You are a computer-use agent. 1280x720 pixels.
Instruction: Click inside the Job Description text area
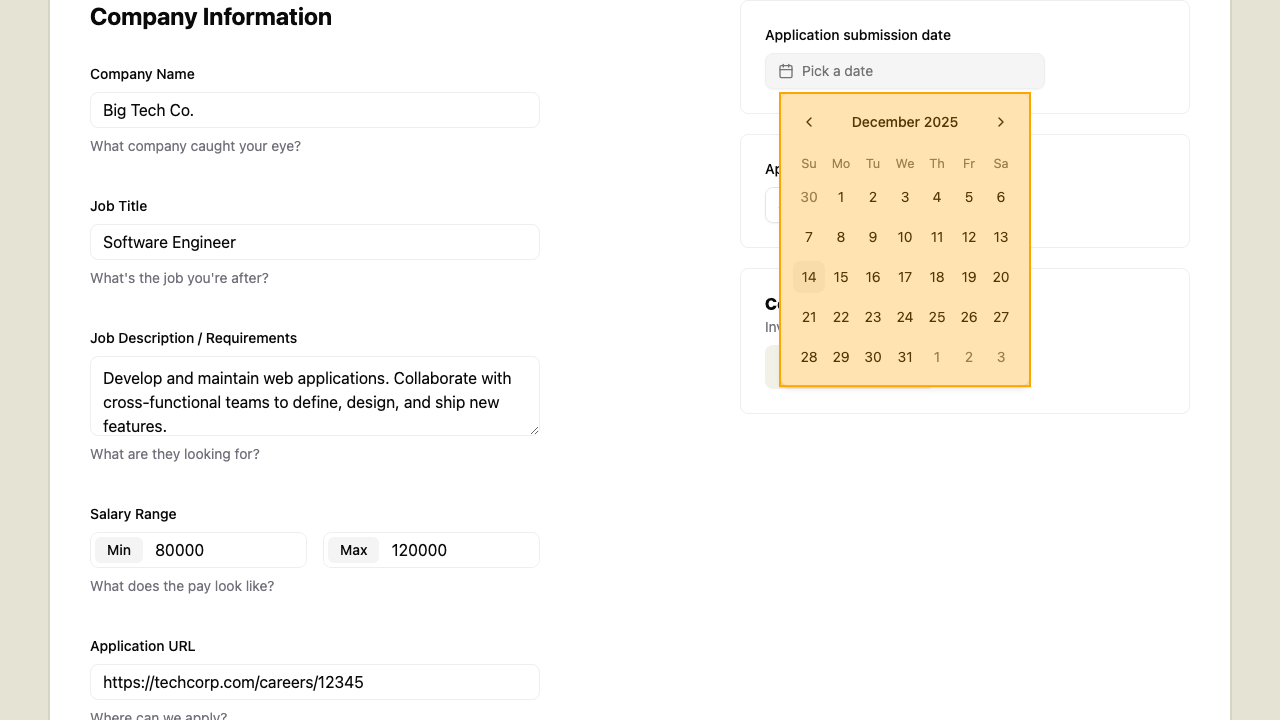(314, 396)
